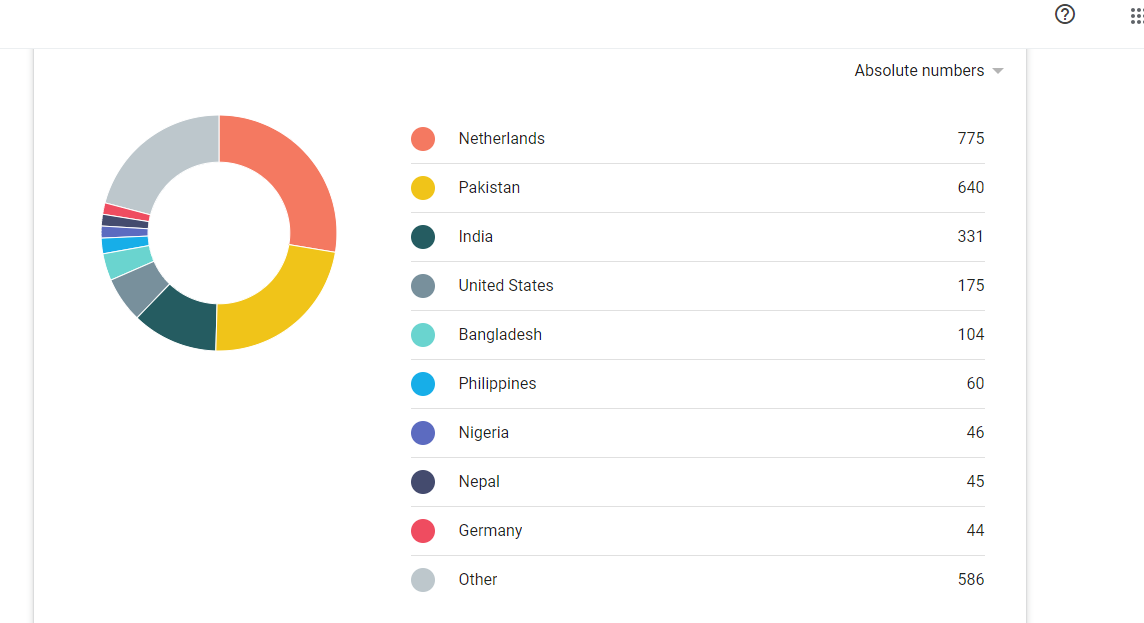Click the Other value 586
The height and width of the screenshot is (623, 1144).
point(970,579)
